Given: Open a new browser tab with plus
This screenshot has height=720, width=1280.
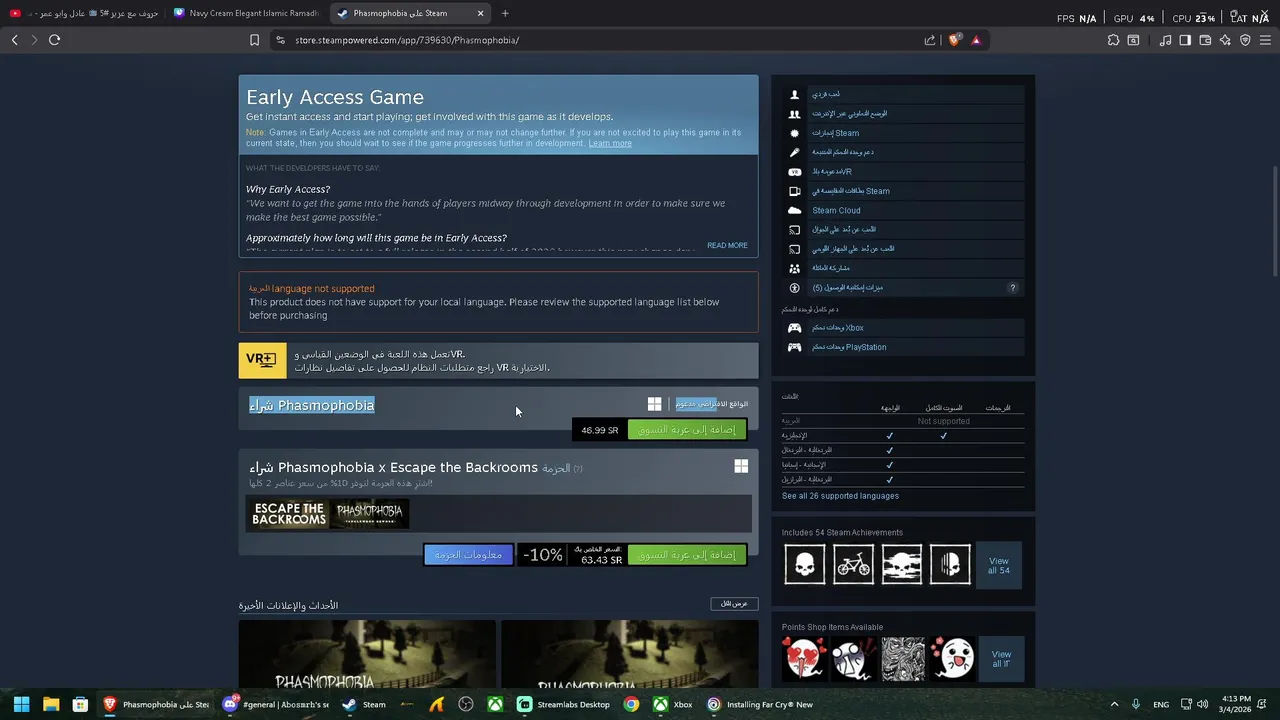Looking at the screenshot, I should pos(505,13).
